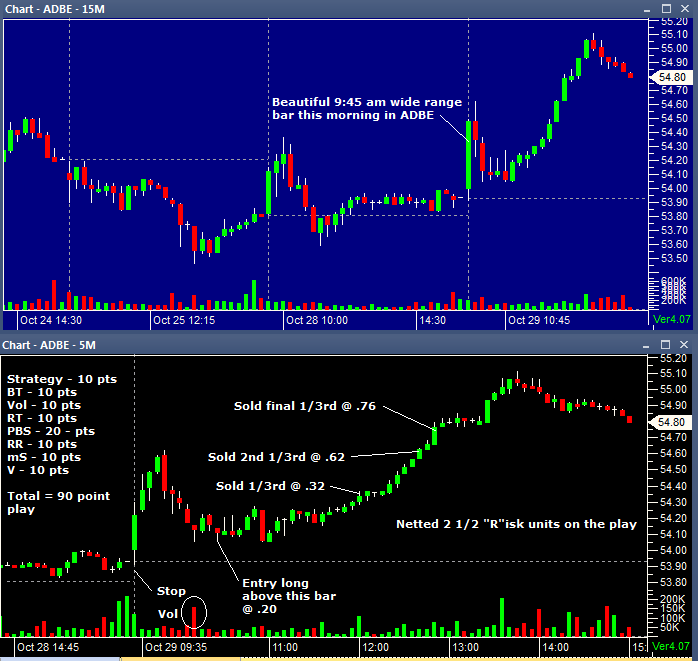Maximize the ADBE 5M chart window
Screen dimensions: 698x661
(x=666, y=345)
